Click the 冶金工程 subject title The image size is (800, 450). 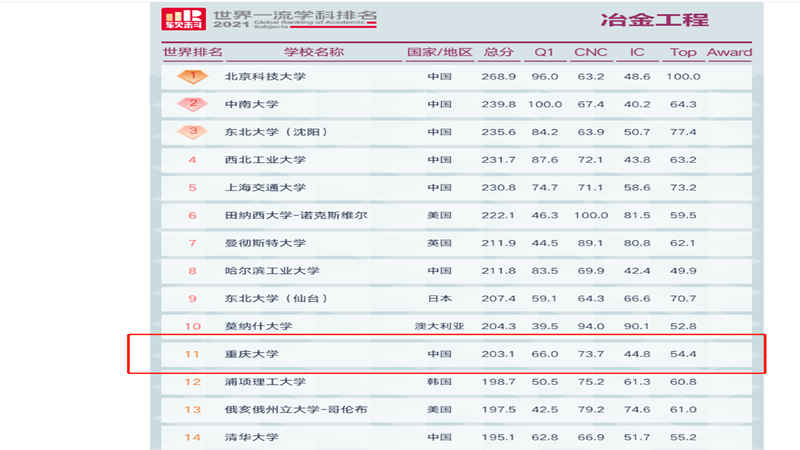[655, 20]
